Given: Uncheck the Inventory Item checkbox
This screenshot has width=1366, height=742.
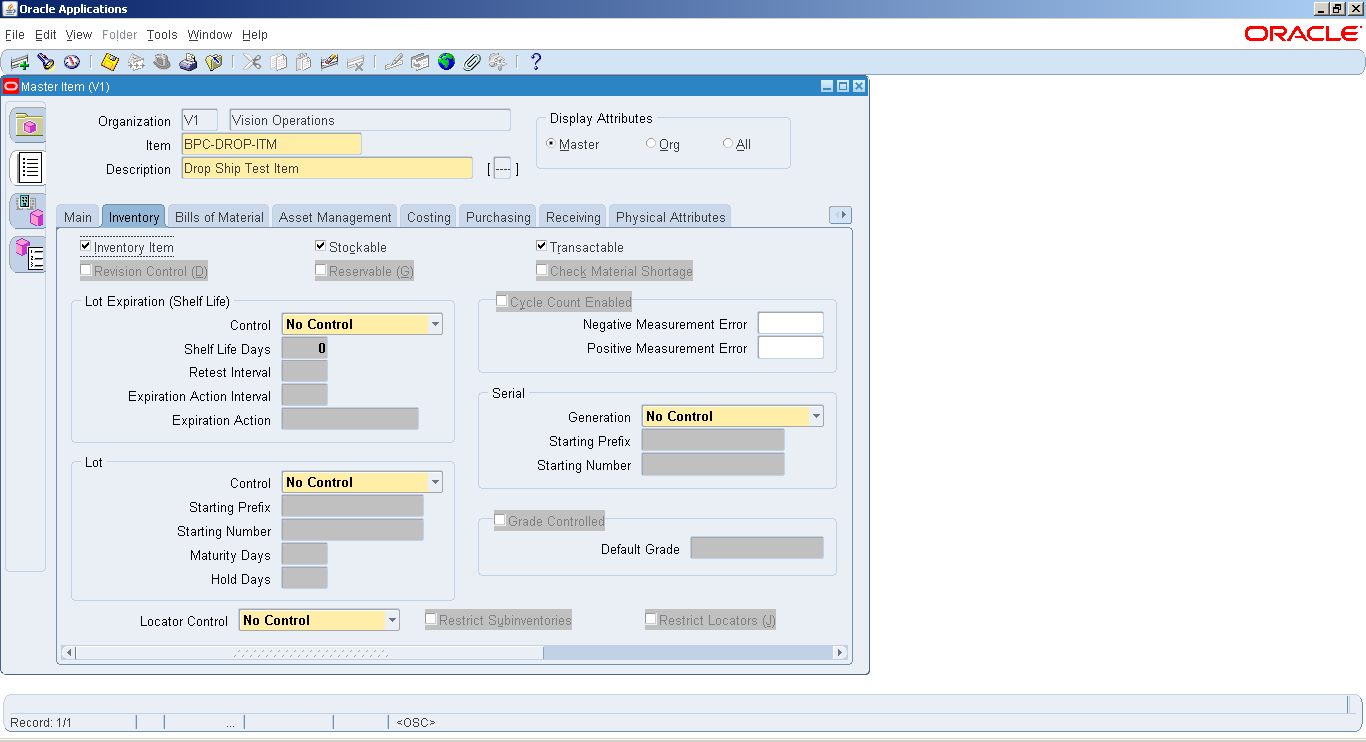Looking at the screenshot, I should (86, 246).
